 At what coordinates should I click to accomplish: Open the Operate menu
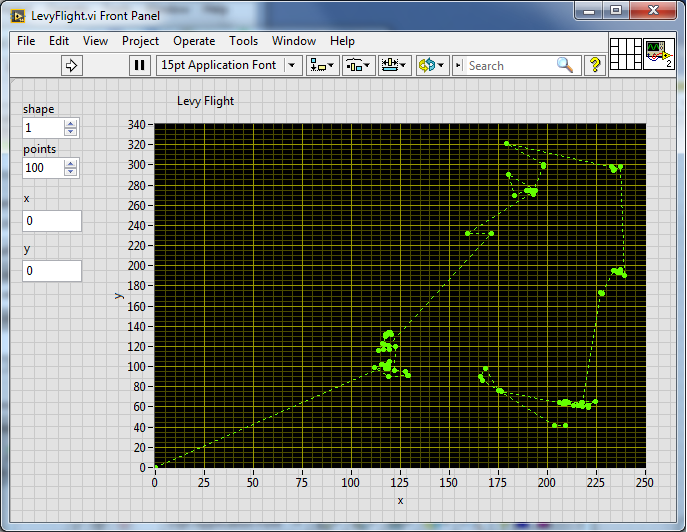[194, 41]
